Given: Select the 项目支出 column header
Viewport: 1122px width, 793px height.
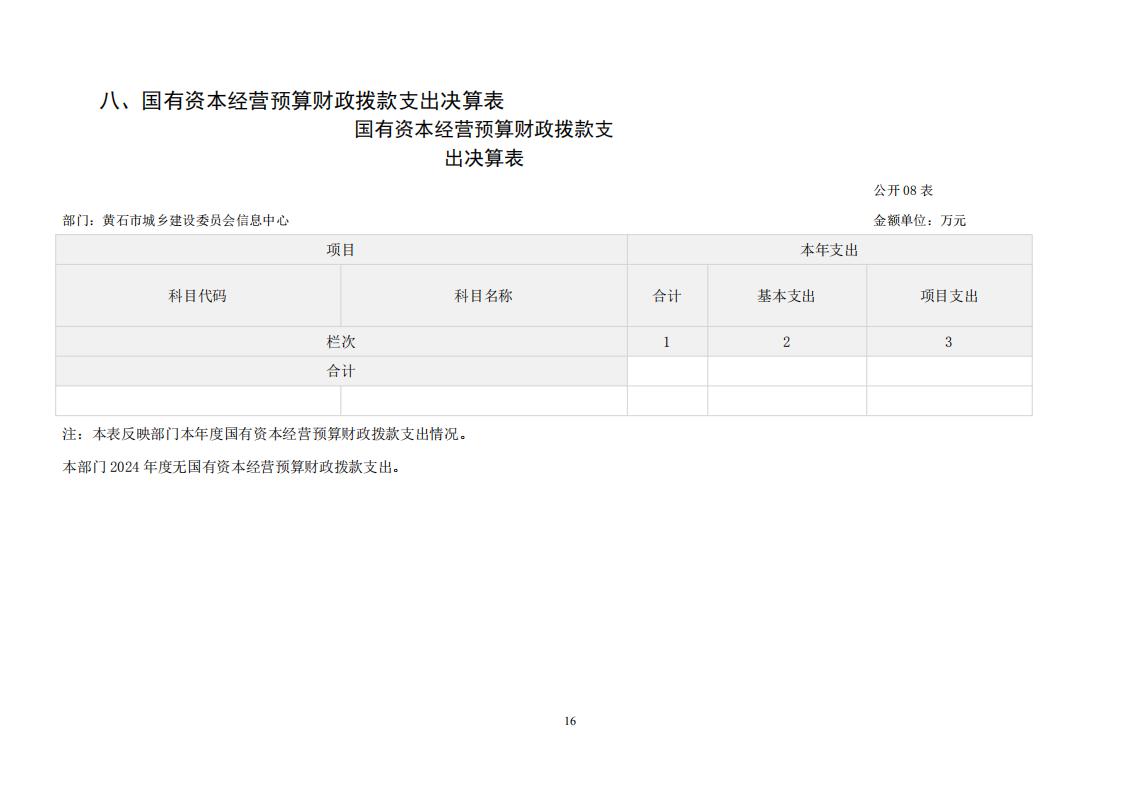Looking at the screenshot, I should click(x=949, y=296).
